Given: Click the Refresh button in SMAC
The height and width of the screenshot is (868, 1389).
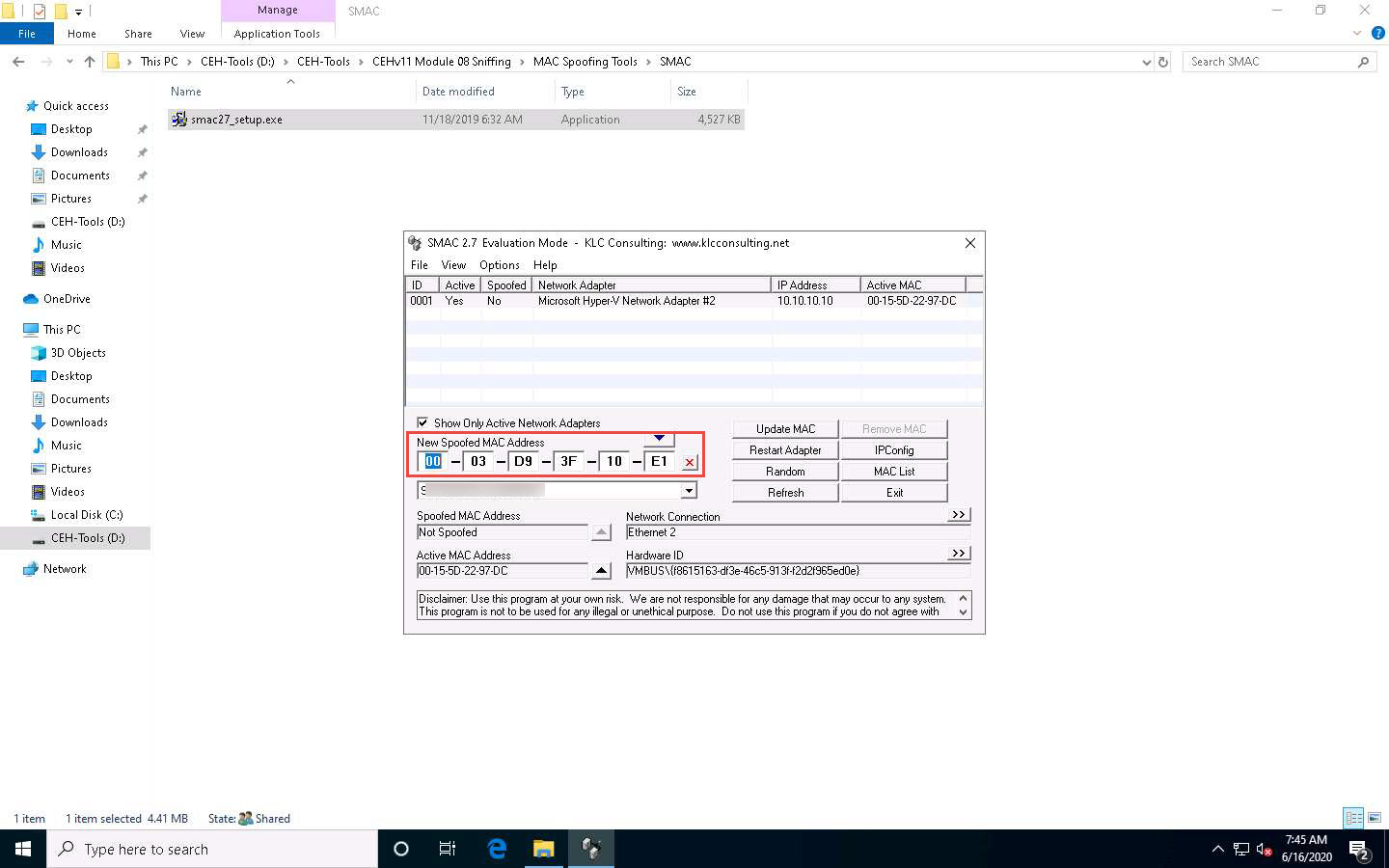Looking at the screenshot, I should click(785, 493).
